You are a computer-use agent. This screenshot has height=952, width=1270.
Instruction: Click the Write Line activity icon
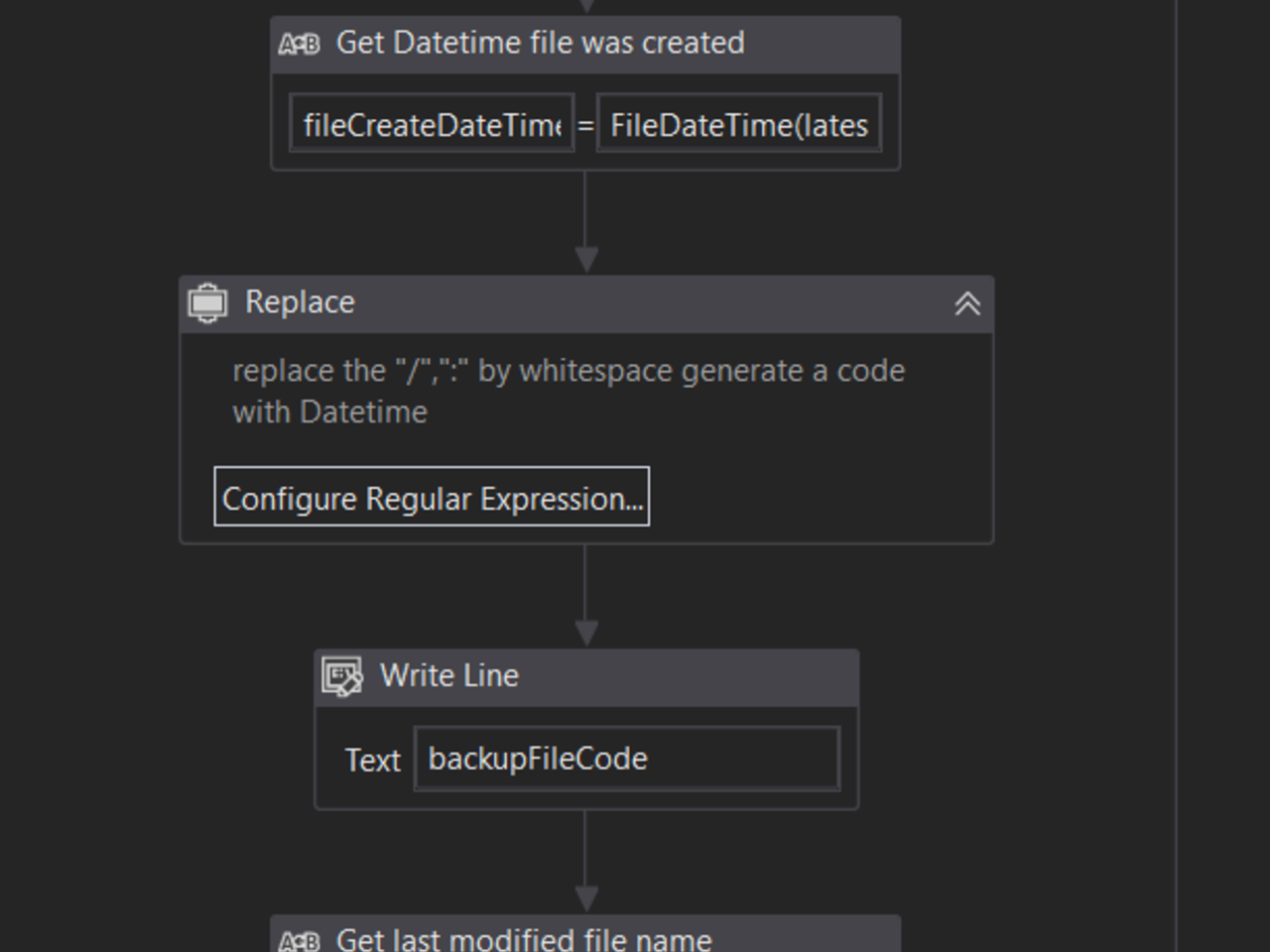point(342,677)
